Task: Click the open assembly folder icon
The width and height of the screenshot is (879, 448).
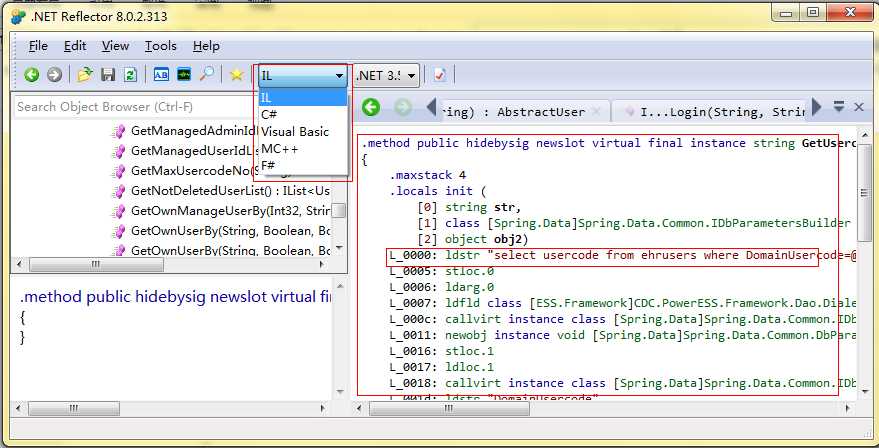Action: pyautogui.click(x=85, y=75)
